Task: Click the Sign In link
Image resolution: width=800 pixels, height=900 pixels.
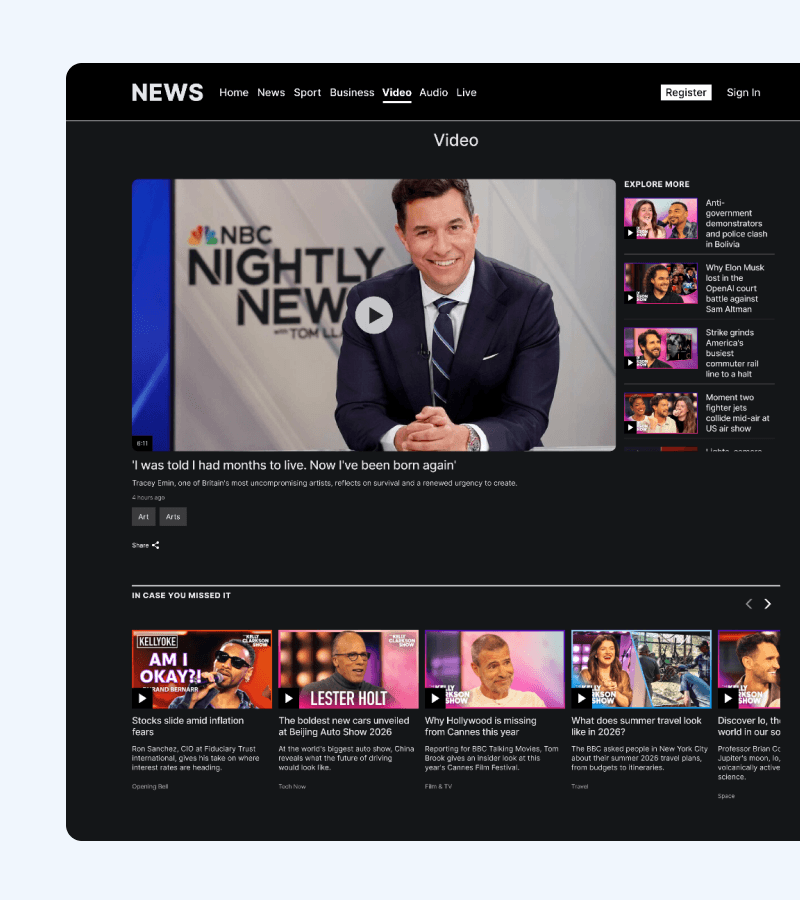Action: 743,92
